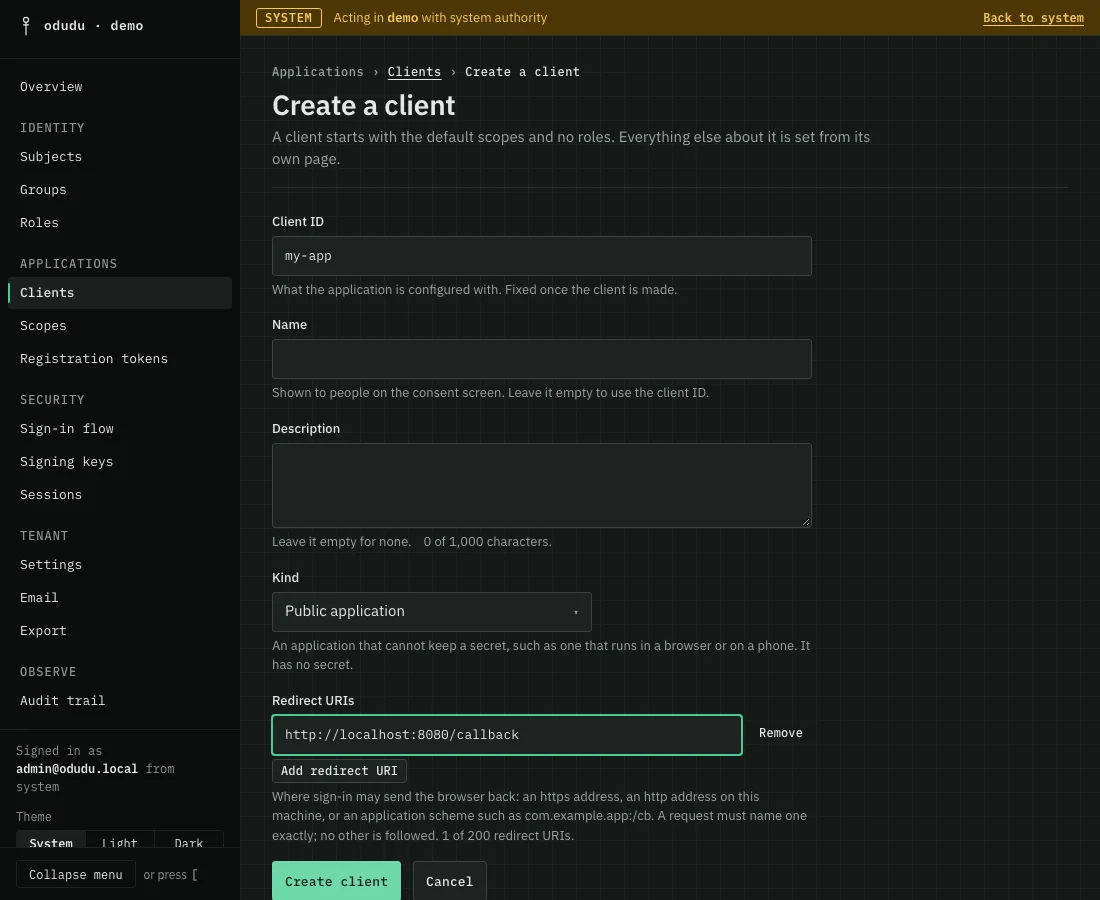Switch theme to Light
This screenshot has height=900, width=1100.
(x=119, y=840)
